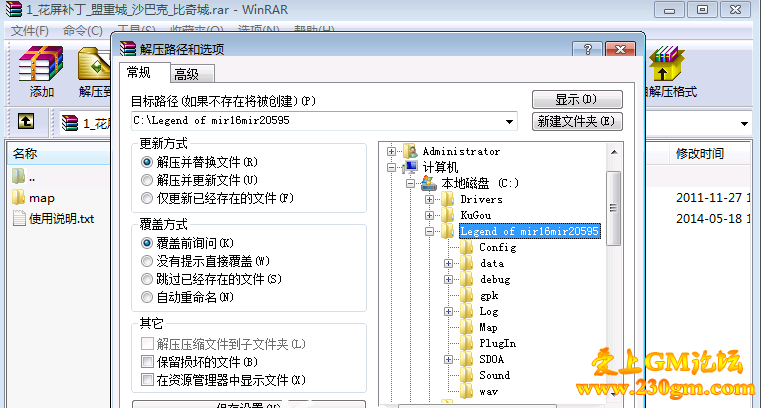Select the Drivers folder in tree
Screen dimensions: 761x408
(x=481, y=199)
